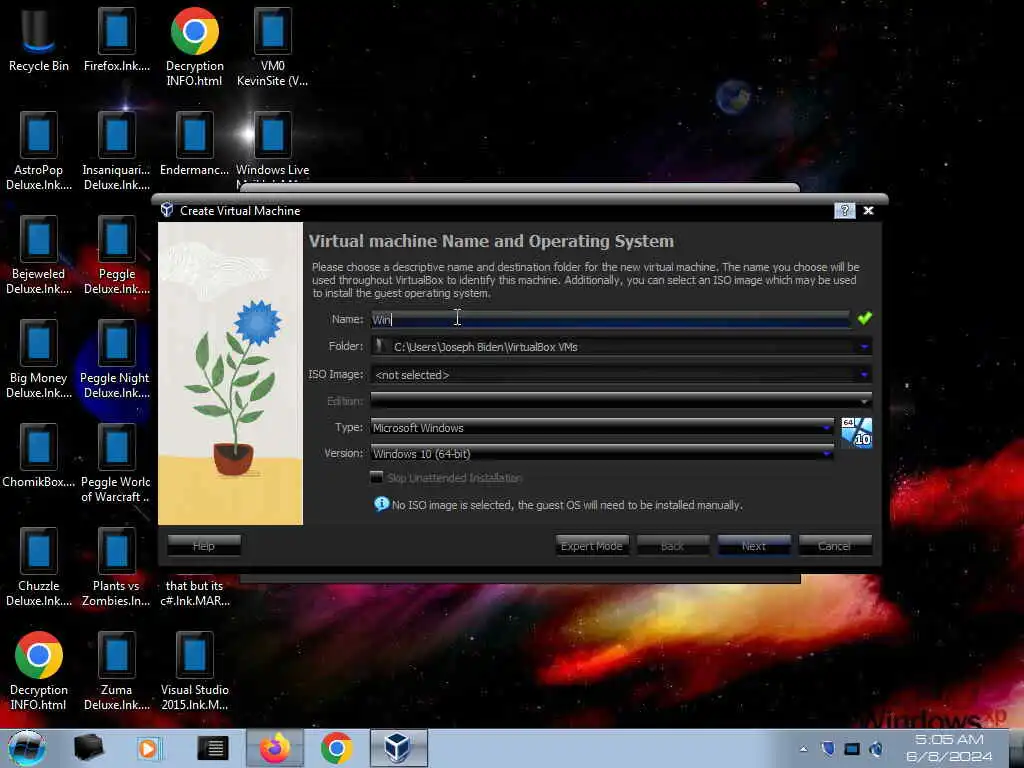The image size is (1024, 768).
Task: Open the display tray icon
Action: click(852, 748)
